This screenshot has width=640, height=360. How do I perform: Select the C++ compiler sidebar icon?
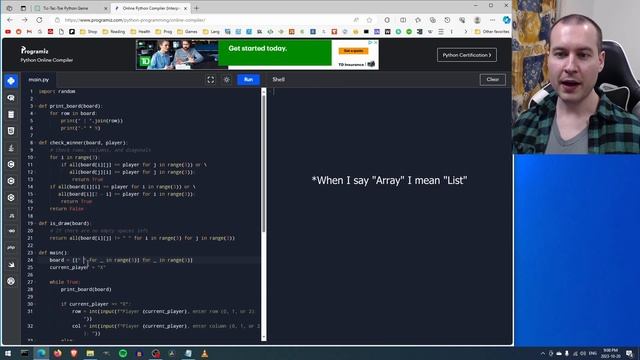click(x=11, y=181)
